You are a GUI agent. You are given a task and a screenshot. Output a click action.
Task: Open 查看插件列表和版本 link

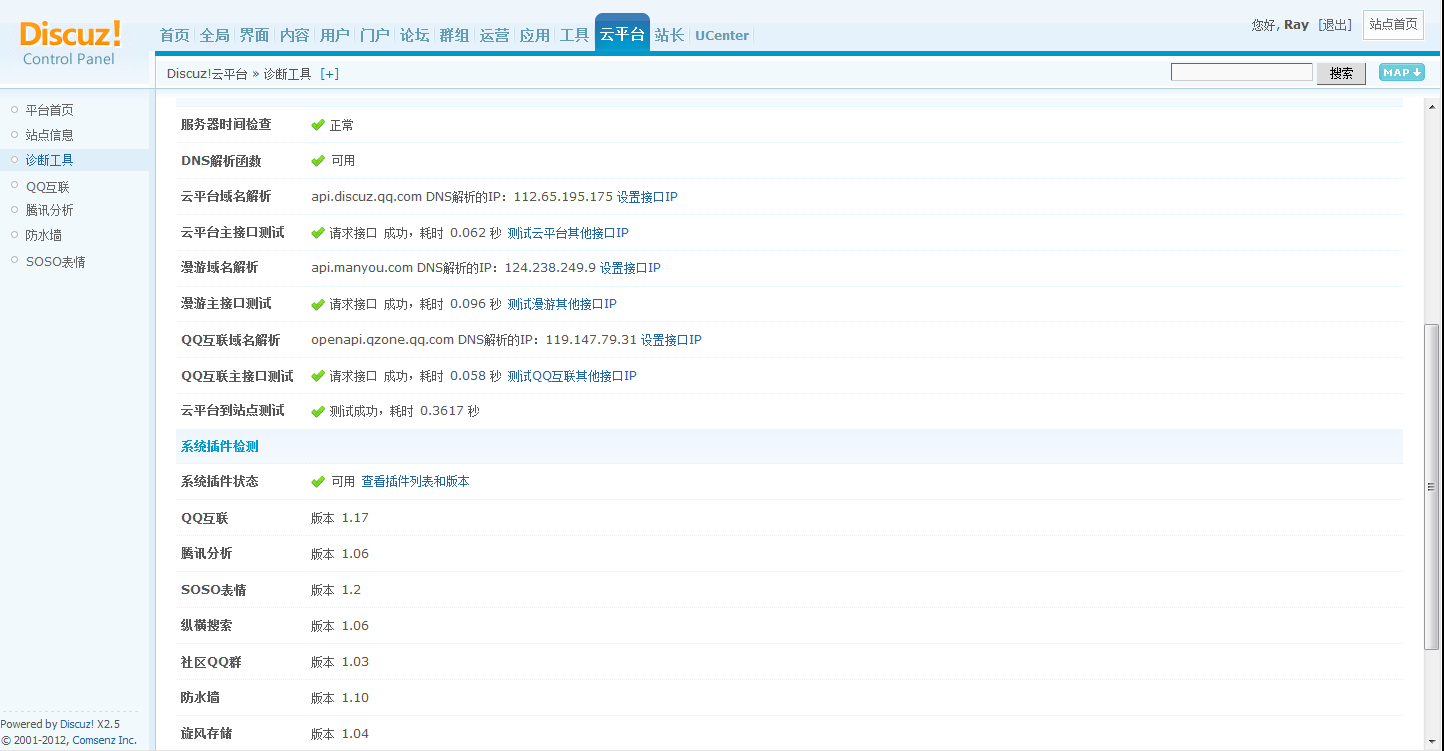pos(415,482)
